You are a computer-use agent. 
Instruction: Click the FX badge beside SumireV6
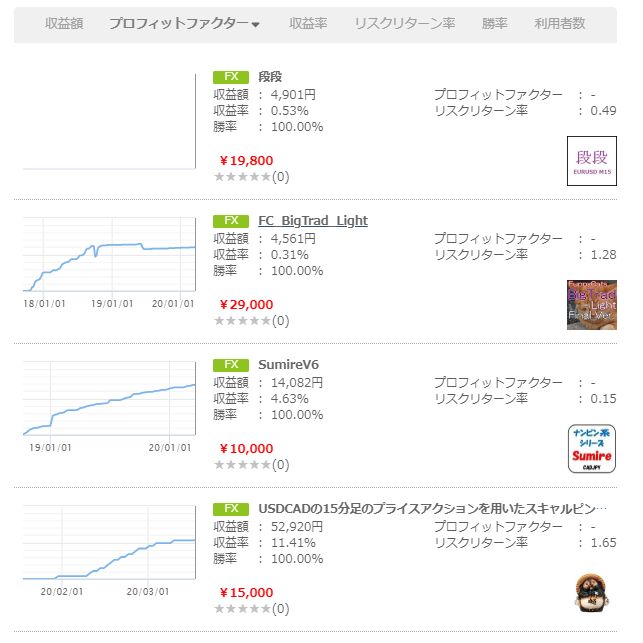[x=230, y=365]
